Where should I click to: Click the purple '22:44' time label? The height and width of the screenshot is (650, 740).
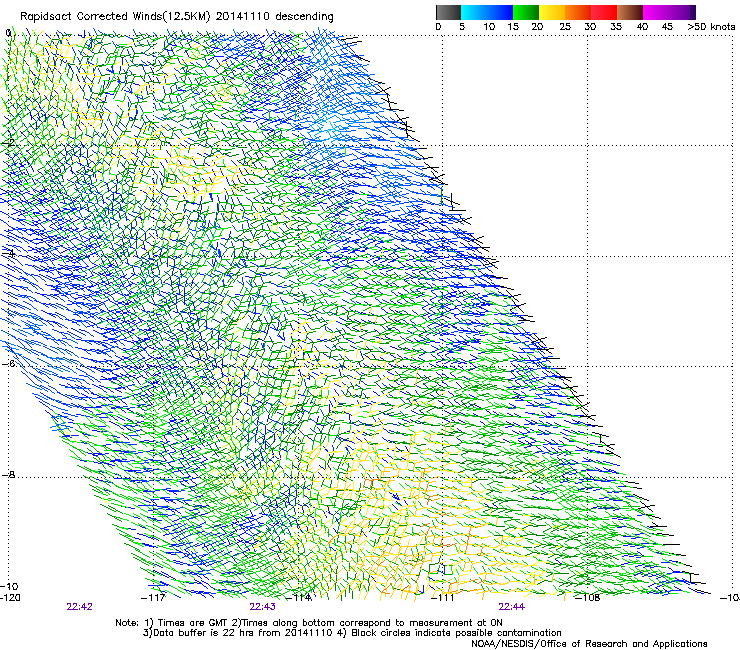pos(512,607)
